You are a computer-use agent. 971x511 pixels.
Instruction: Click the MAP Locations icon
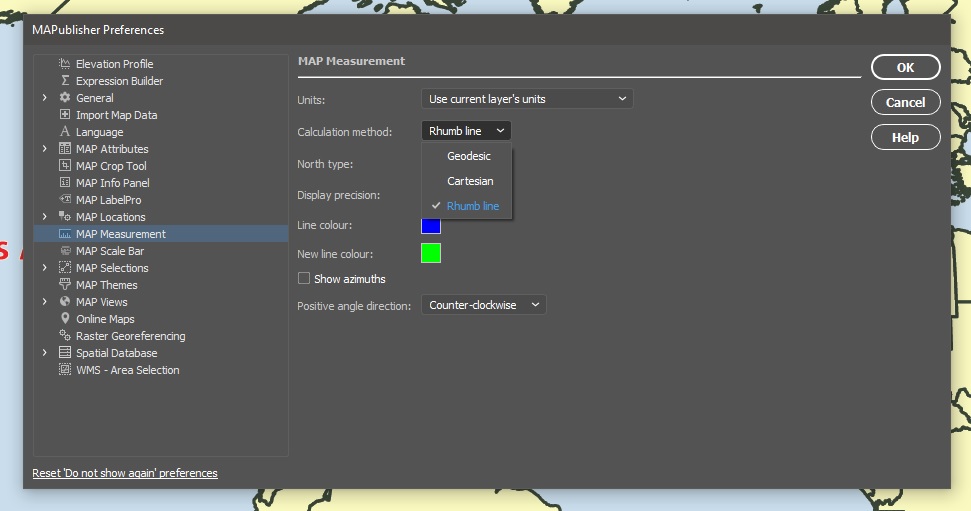point(64,216)
